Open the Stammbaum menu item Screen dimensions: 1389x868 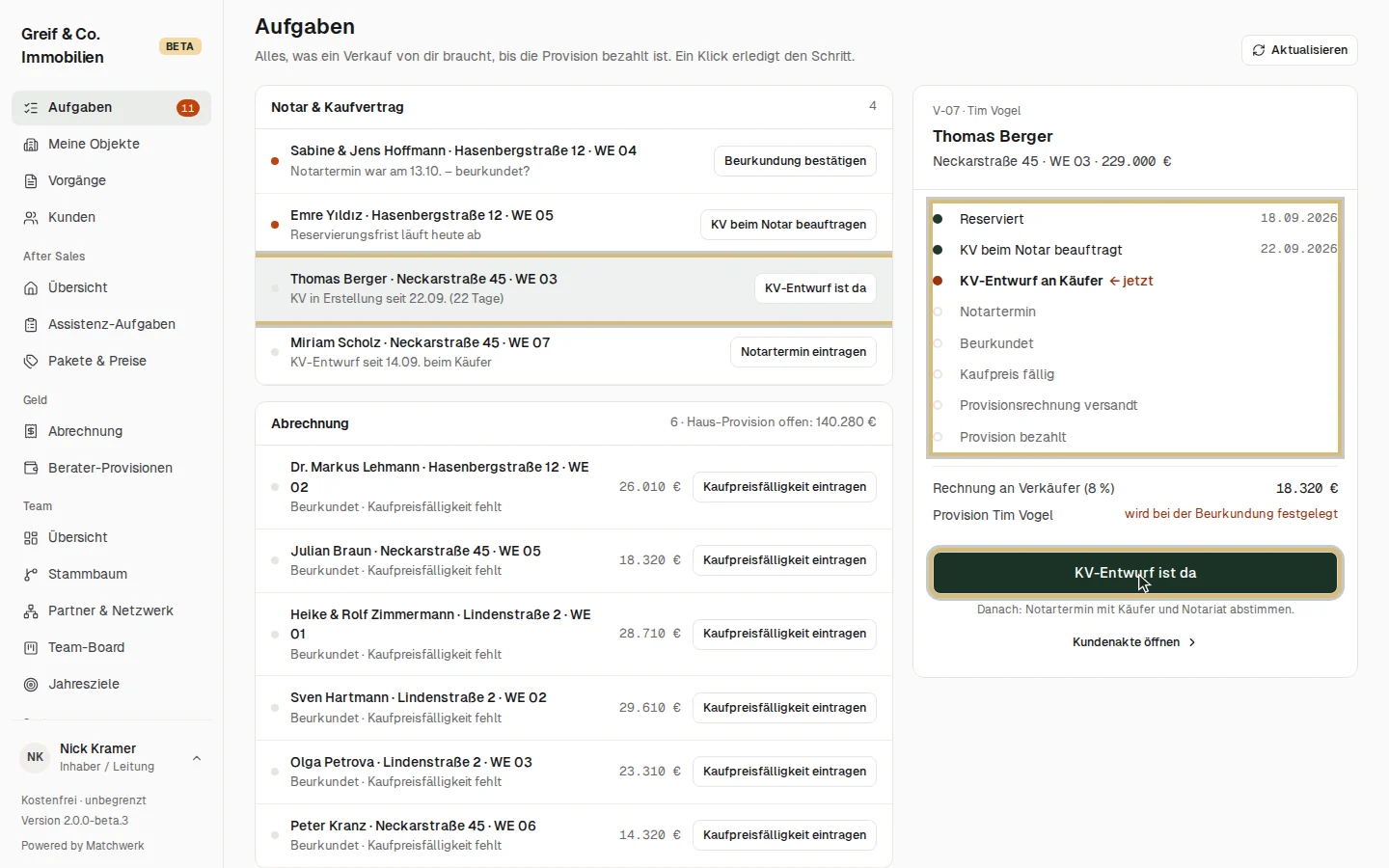112,575
